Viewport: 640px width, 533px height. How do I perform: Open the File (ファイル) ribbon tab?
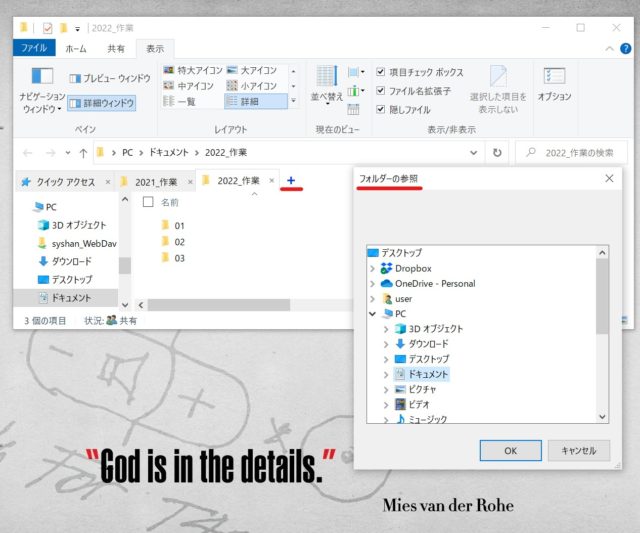pos(34,48)
